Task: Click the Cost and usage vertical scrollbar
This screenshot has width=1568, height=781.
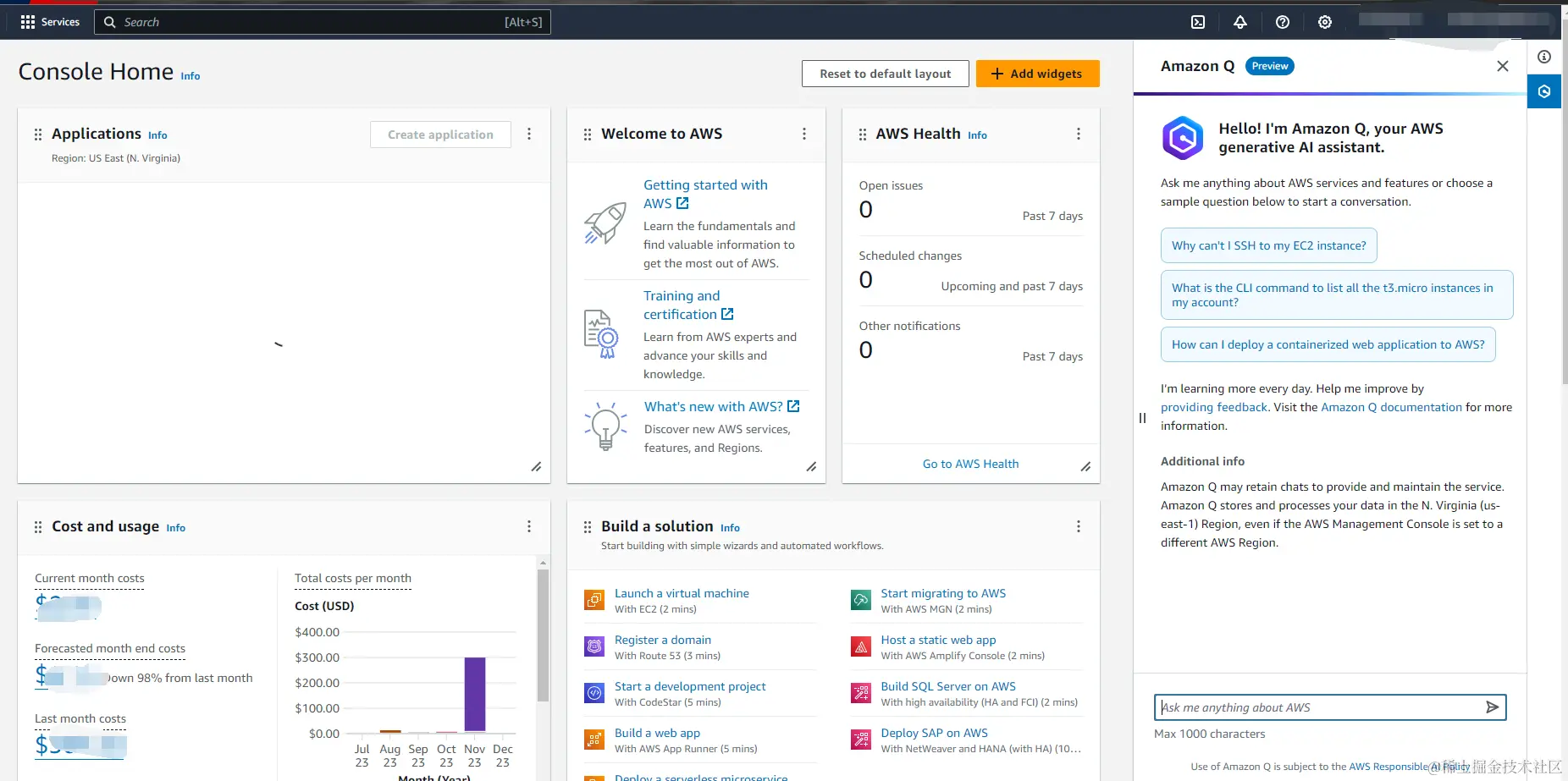Action: 543,635
